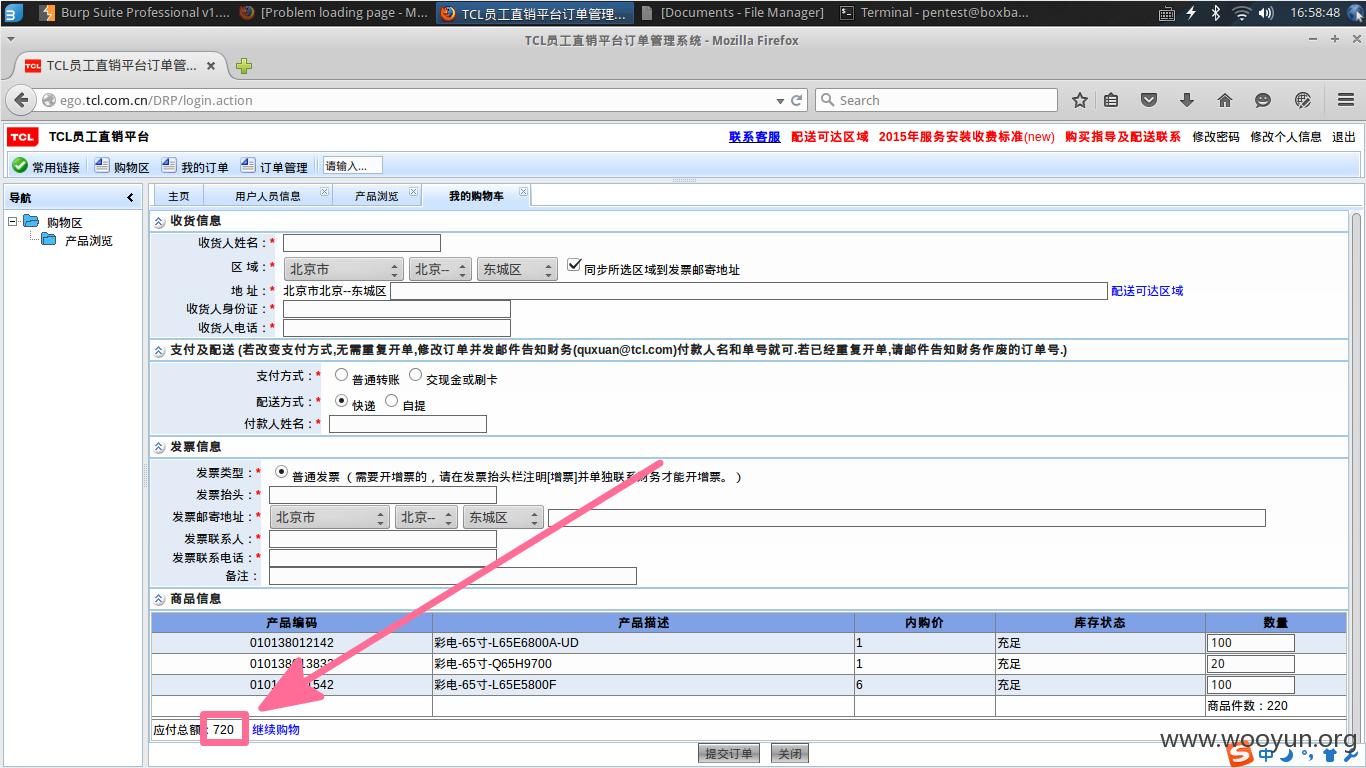
Task: Open Firefox hamburger menu
Action: click(x=1345, y=100)
